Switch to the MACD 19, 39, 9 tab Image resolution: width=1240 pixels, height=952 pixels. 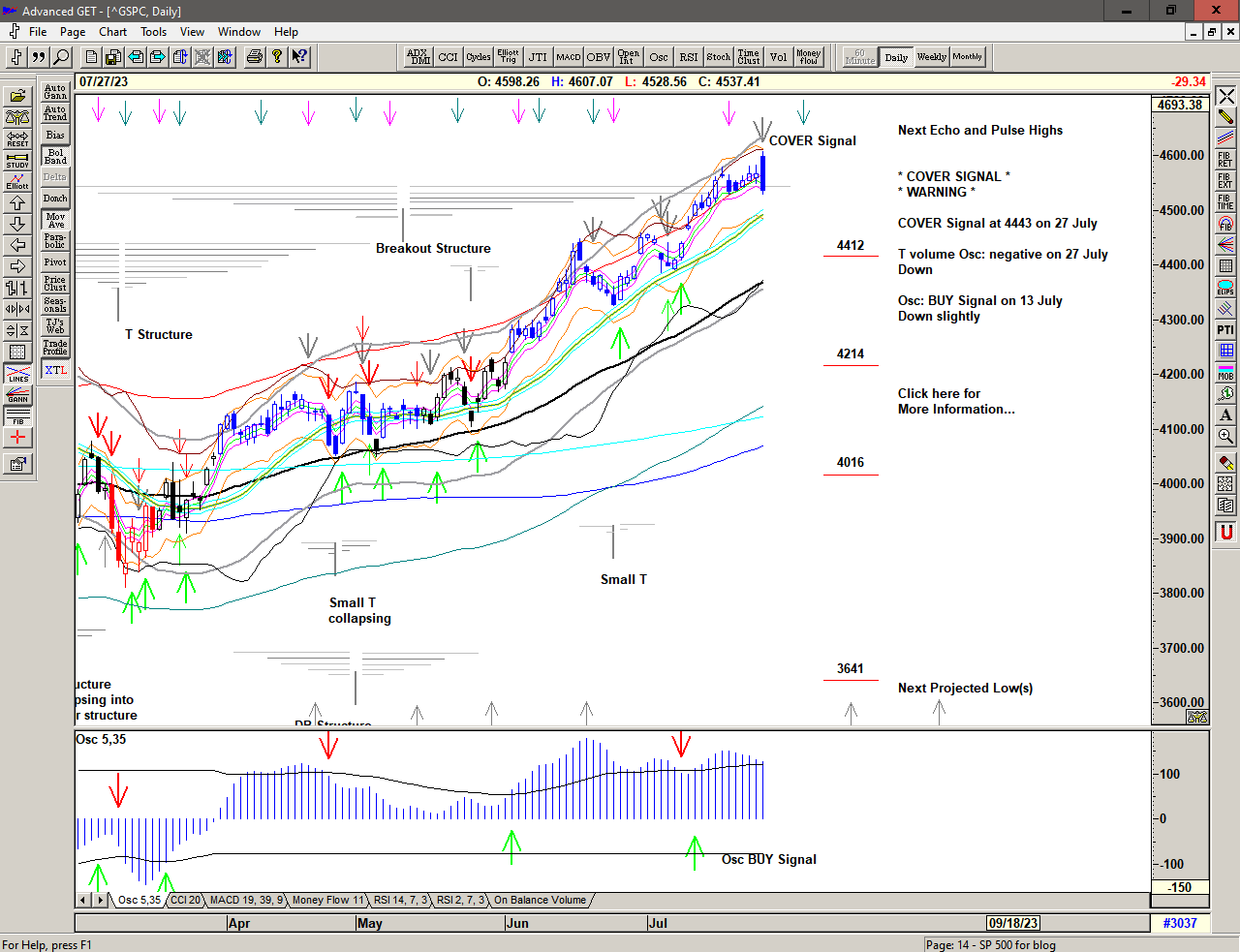click(x=246, y=901)
